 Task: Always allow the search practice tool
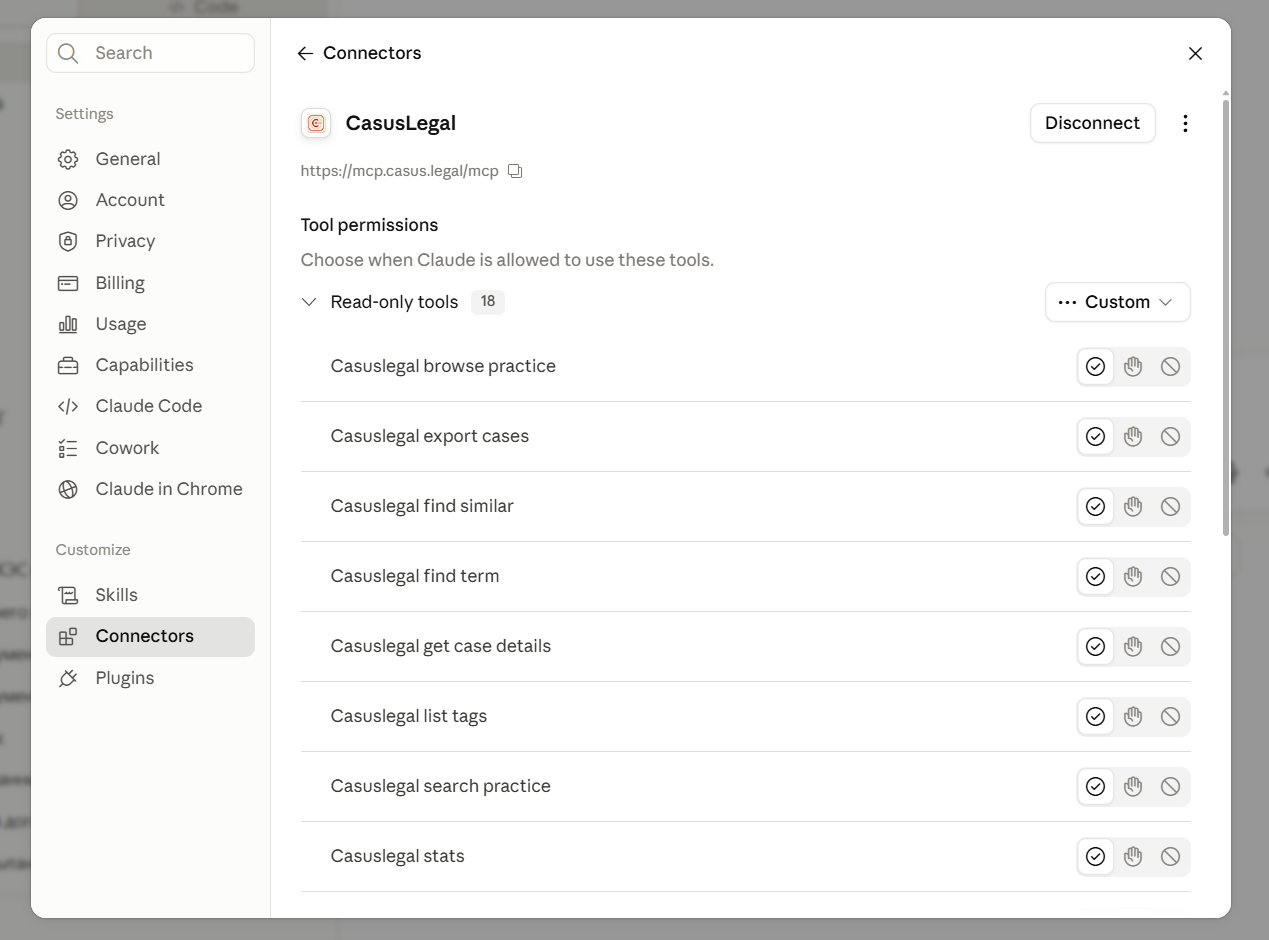click(x=1095, y=787)
